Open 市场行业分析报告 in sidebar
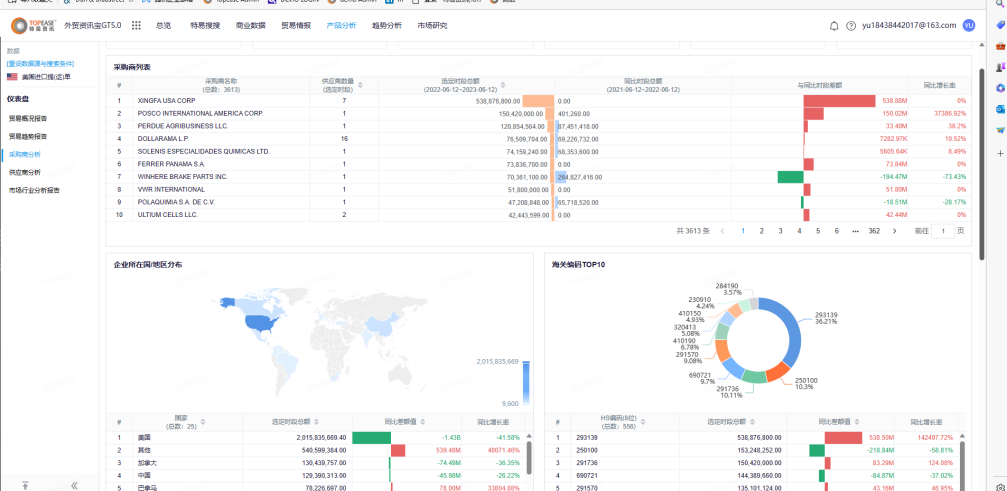Screen dimensions: 1007x491 34,191
